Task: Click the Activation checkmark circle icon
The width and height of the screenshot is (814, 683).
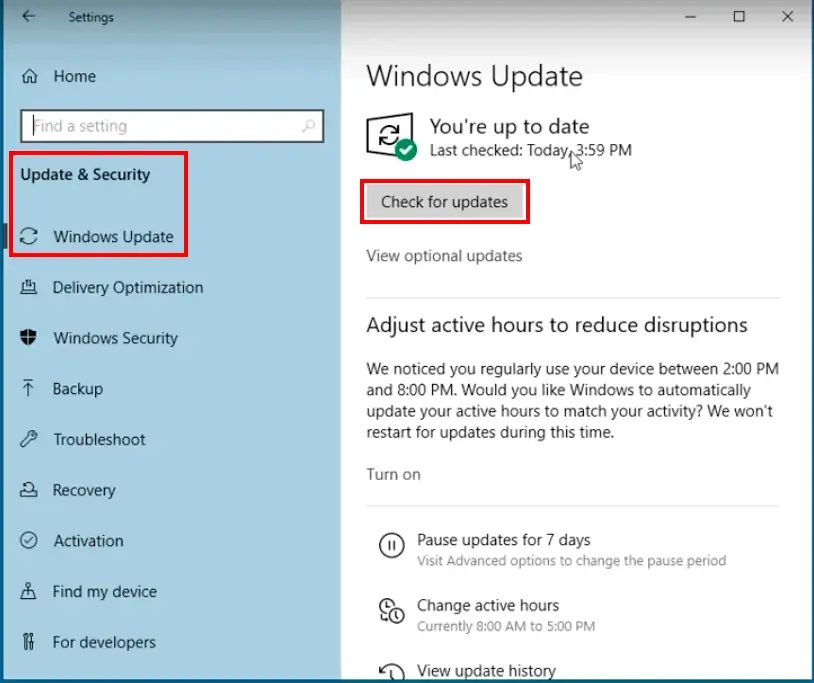Action: coord(29,540)
